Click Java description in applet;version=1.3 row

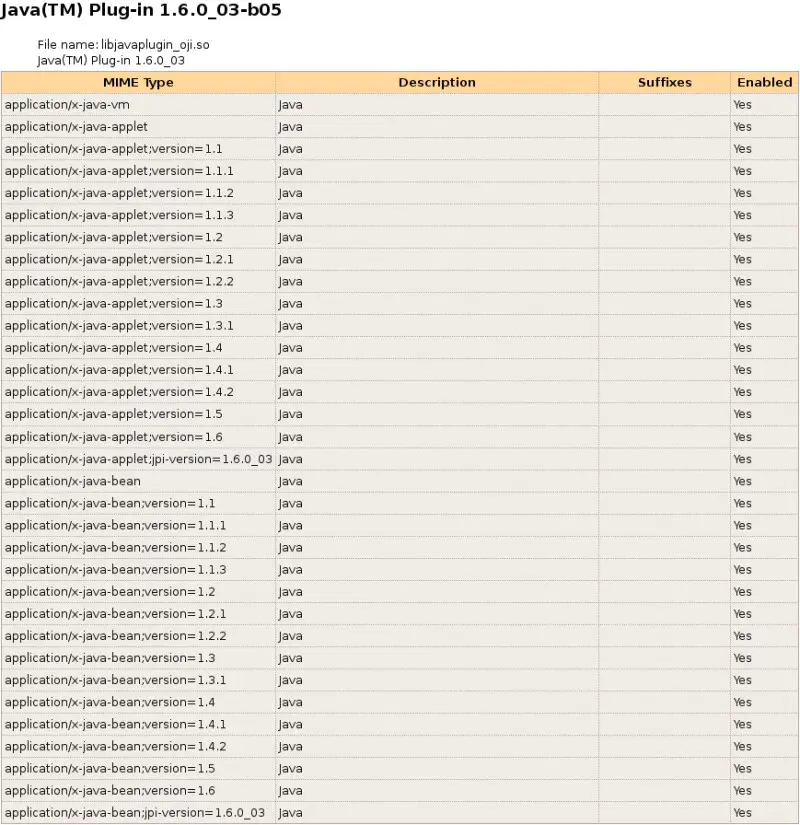(291, 304)
